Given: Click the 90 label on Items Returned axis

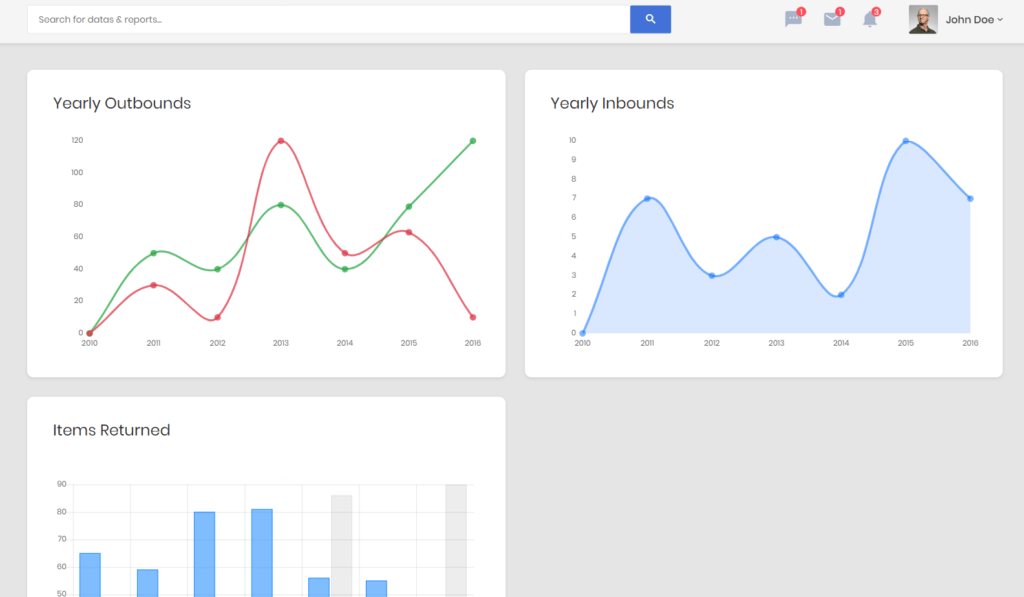Looking at the screenshot, I should pos(61,484).
